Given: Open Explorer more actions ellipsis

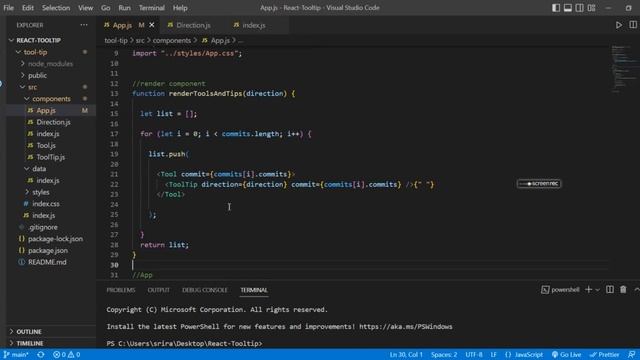Looking at the screenshot, I should 84,25.
